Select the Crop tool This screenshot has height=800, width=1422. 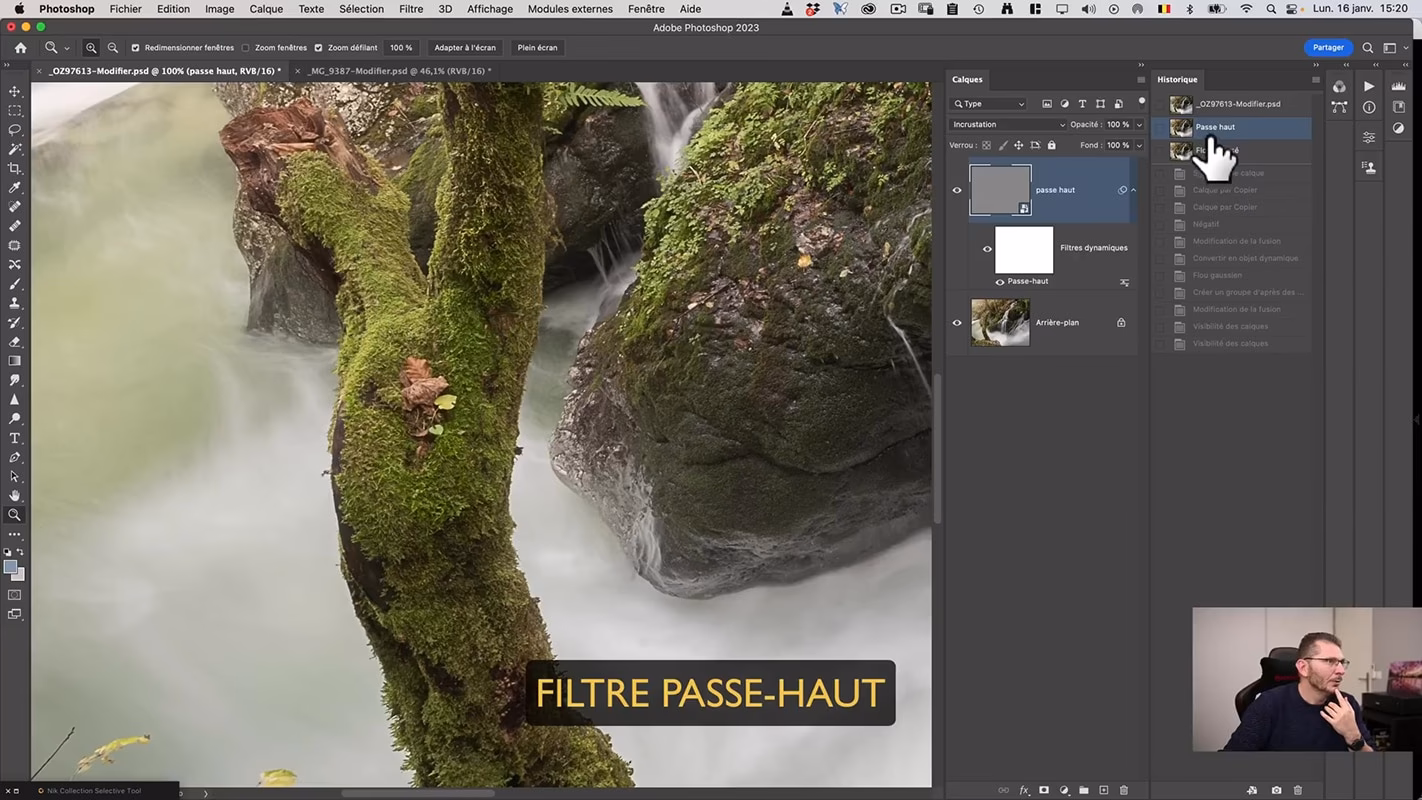point(14,168)
